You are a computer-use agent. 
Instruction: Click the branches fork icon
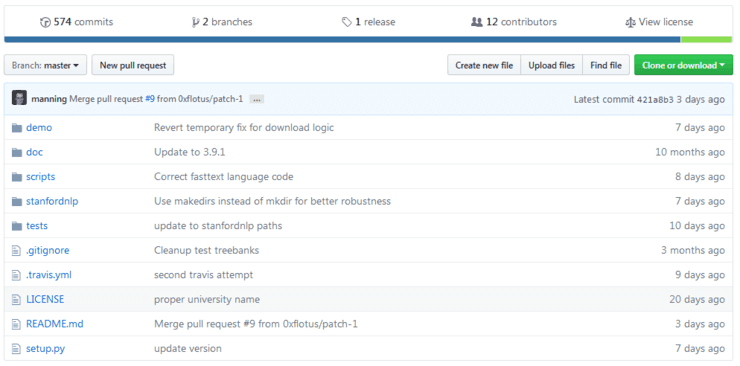195,22
